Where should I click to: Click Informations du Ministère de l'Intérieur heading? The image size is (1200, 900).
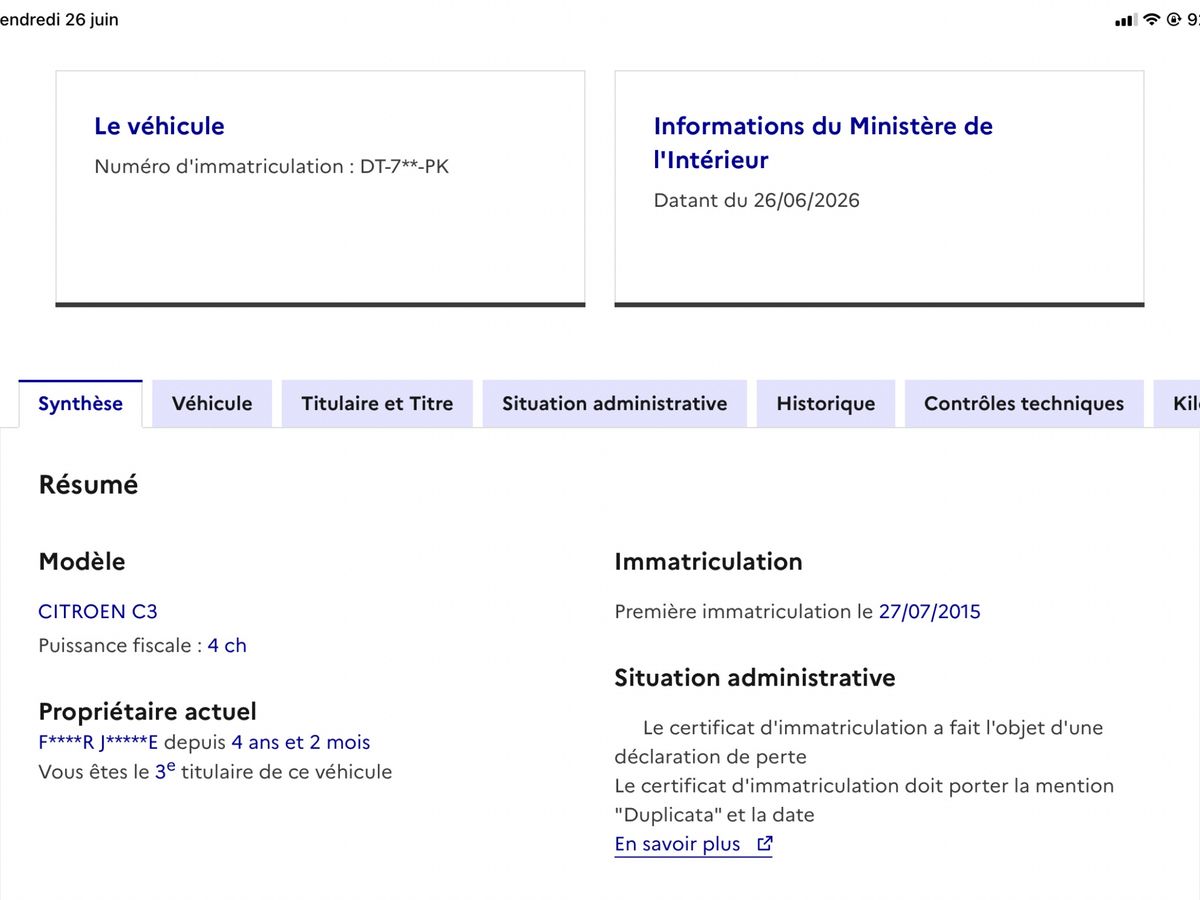tap(823, 143)
